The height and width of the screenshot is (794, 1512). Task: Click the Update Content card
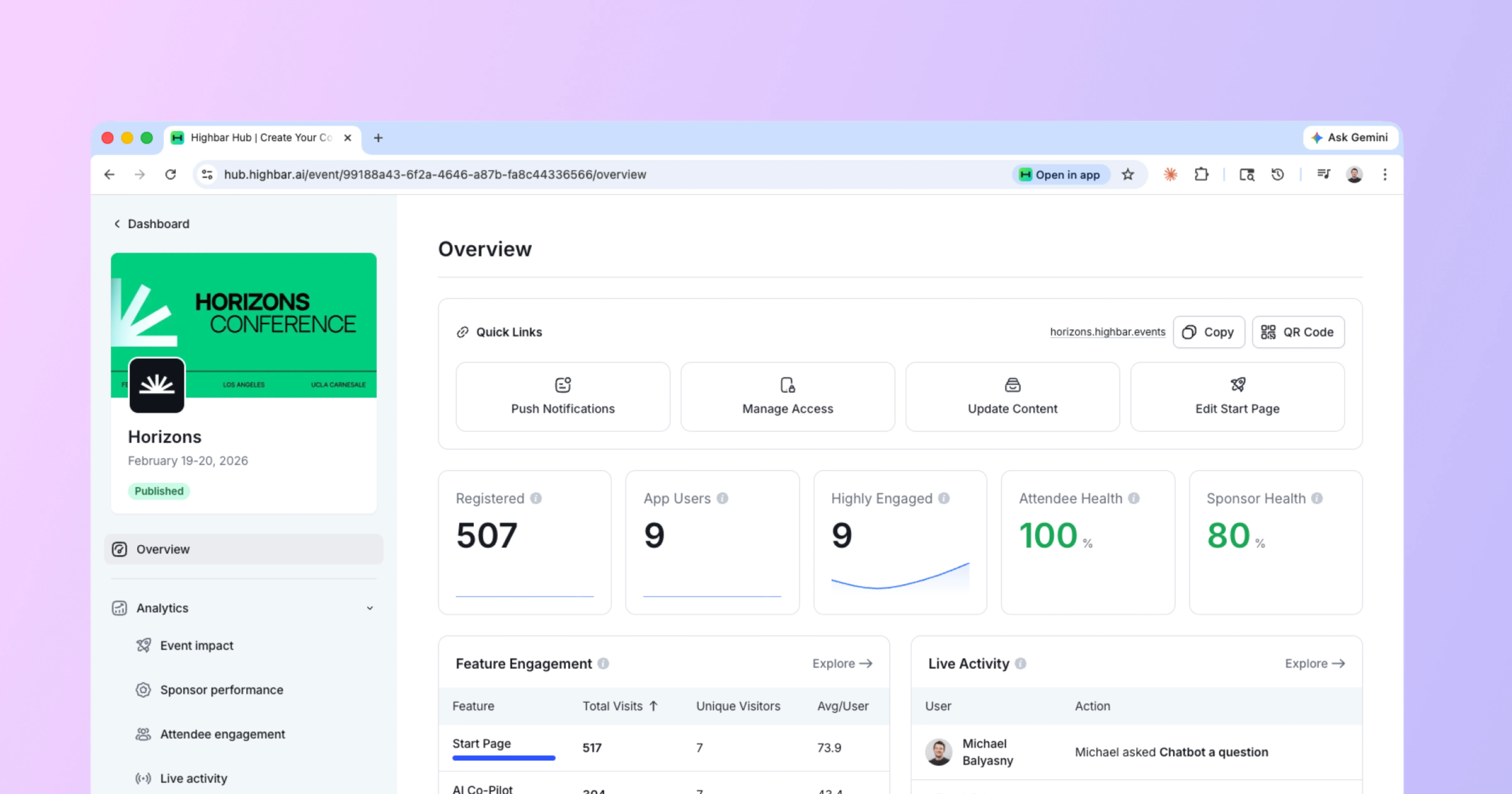click(x=1012, y=396)
